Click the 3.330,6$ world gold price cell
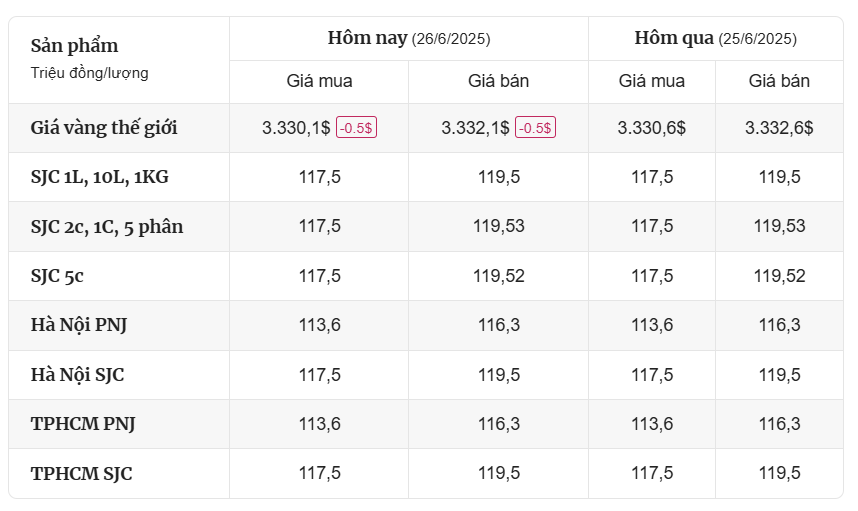Viewport: 858px width, 511px height. (652, 127)
